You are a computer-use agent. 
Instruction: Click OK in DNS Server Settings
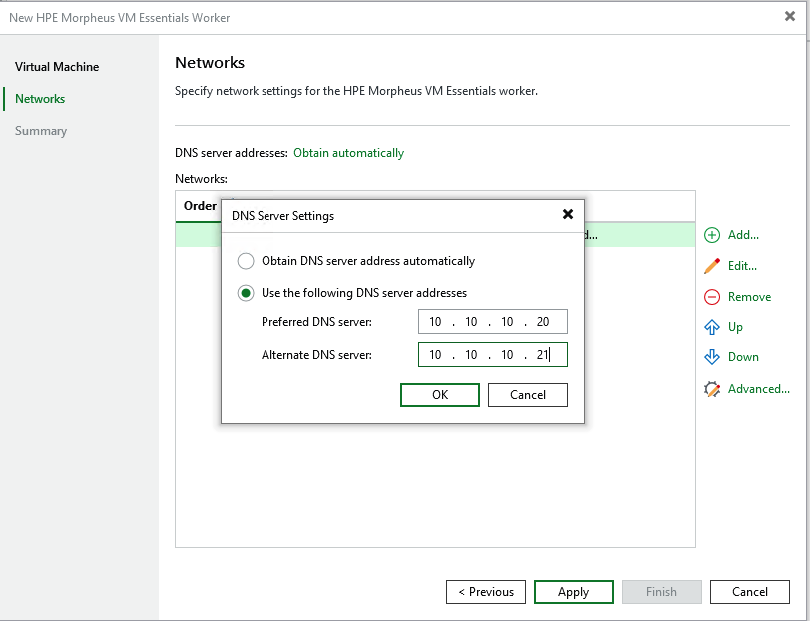point(440,395)
